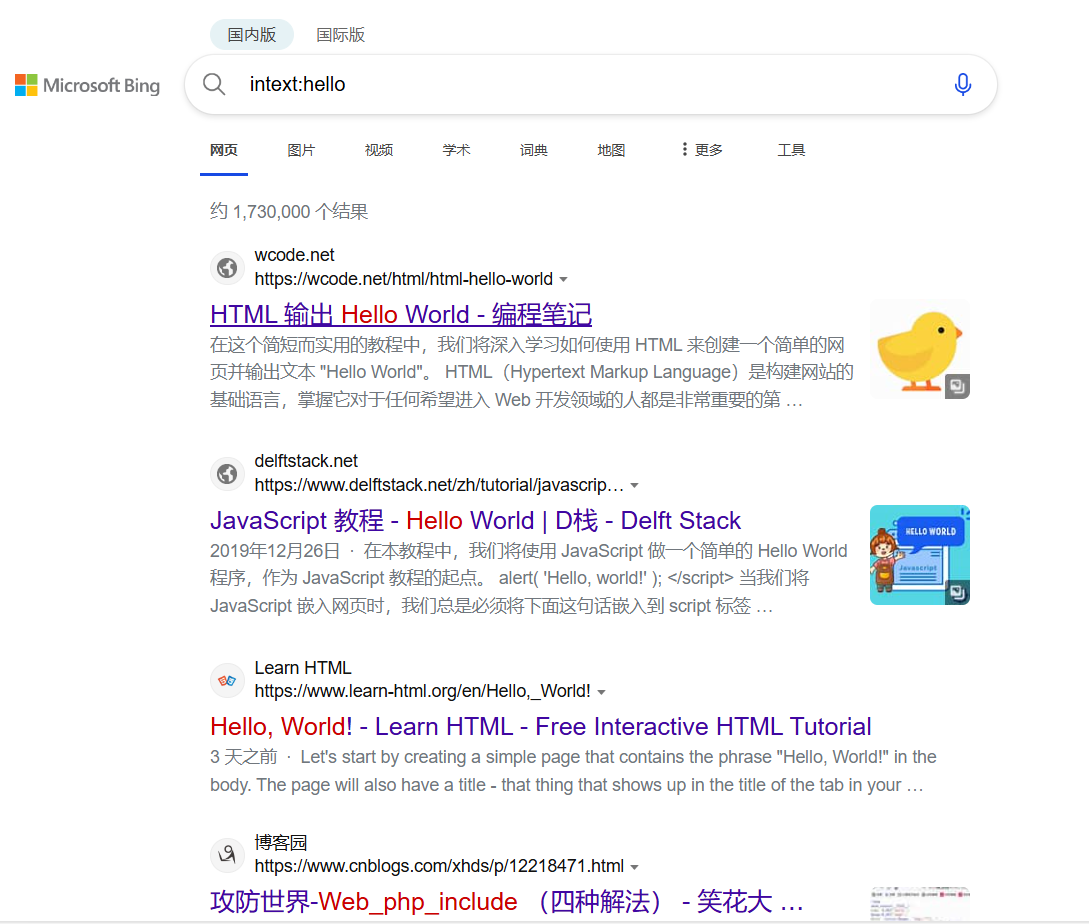
Task: Expand the learn-html.org URL dropdown arrow
Action: click(x=601, y=692)
